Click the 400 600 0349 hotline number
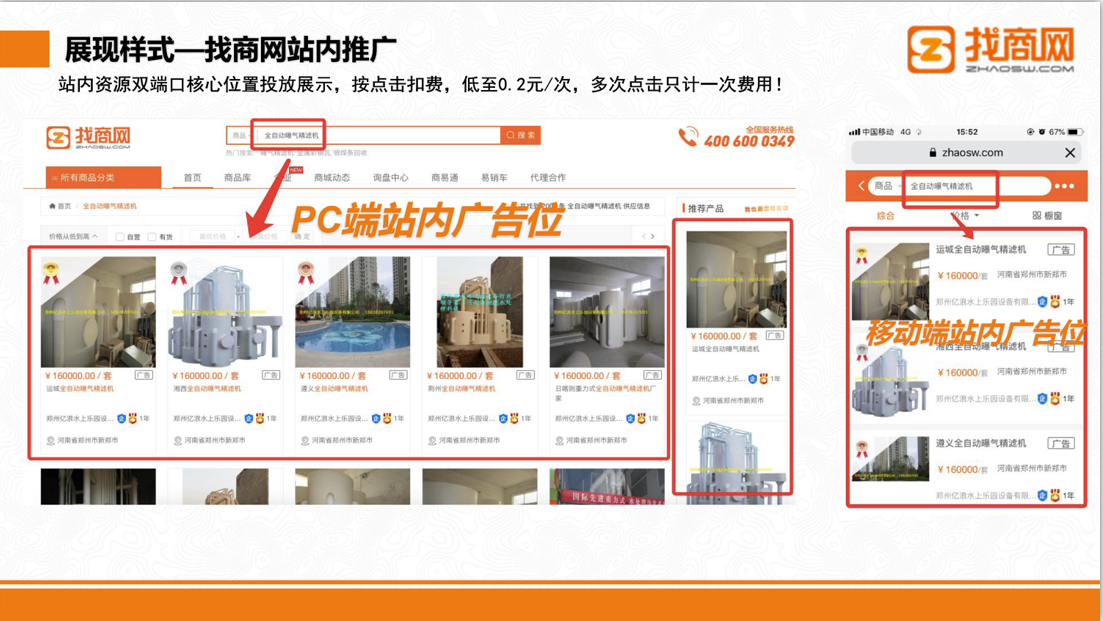This screenshot has height=621, width=1103. pos(749,141)
